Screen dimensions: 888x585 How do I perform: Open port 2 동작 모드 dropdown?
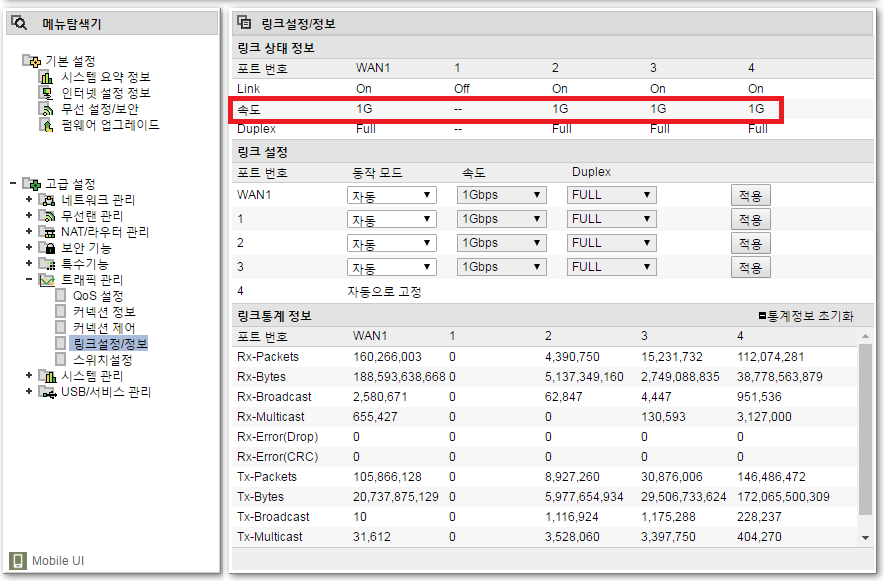(391, 244)
